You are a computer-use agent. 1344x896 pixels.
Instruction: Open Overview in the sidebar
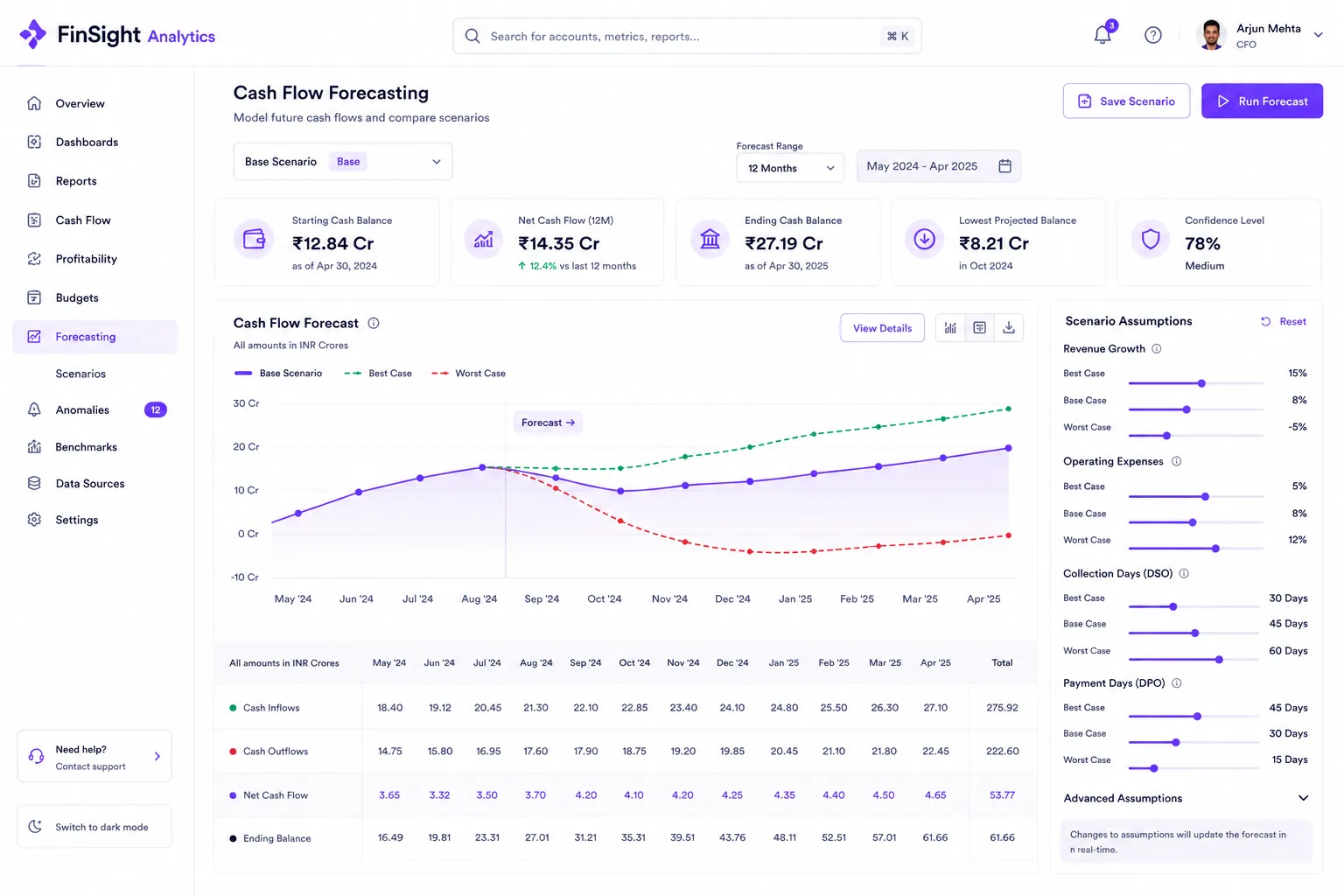pyautogui.click(x=94, y=103)
